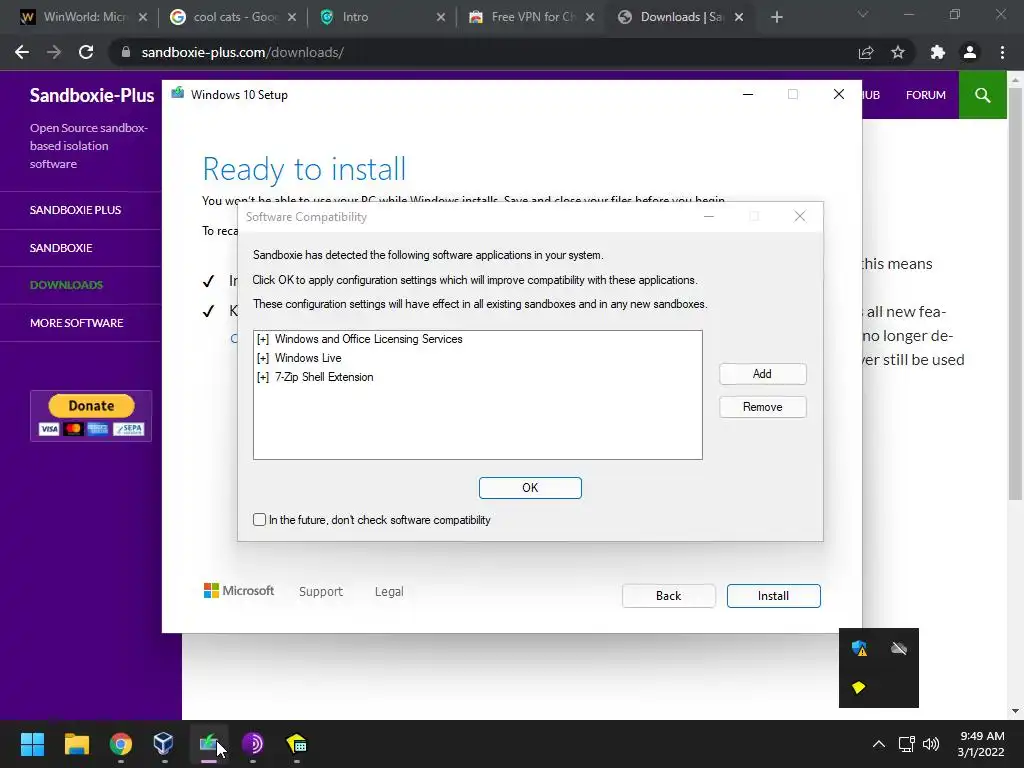Open Chrome from the taskbar
Image resolution: width=1024 pixels, height=768 pixels.
121,744
